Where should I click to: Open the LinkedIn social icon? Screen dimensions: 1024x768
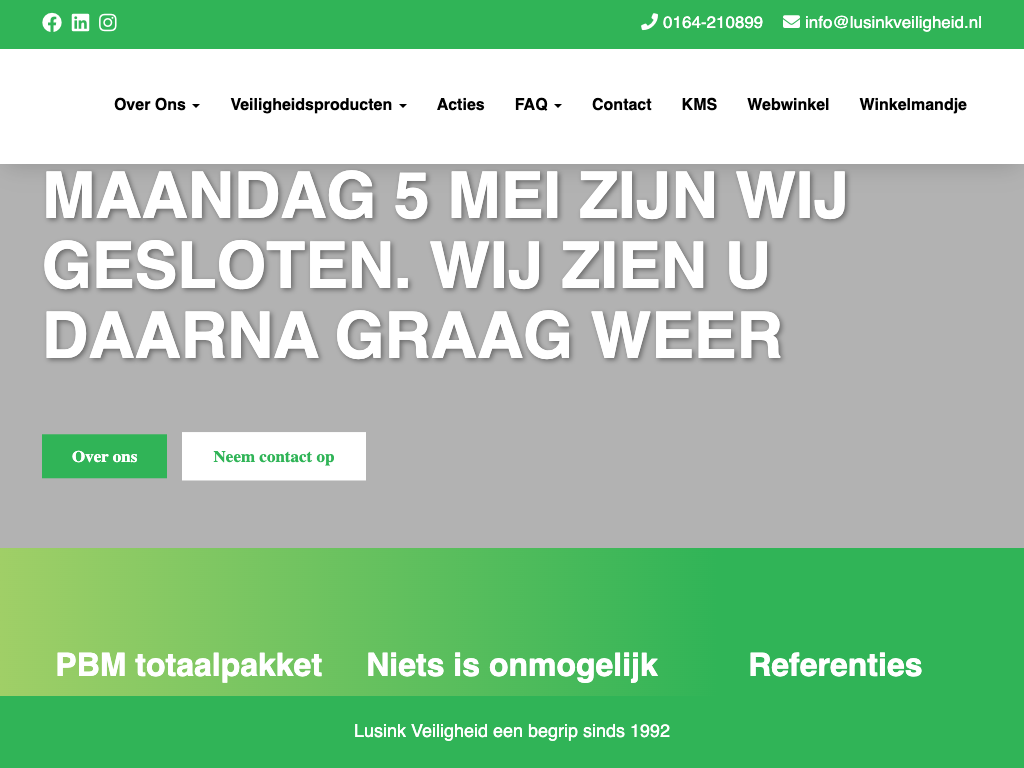click(x=80, y=22)
